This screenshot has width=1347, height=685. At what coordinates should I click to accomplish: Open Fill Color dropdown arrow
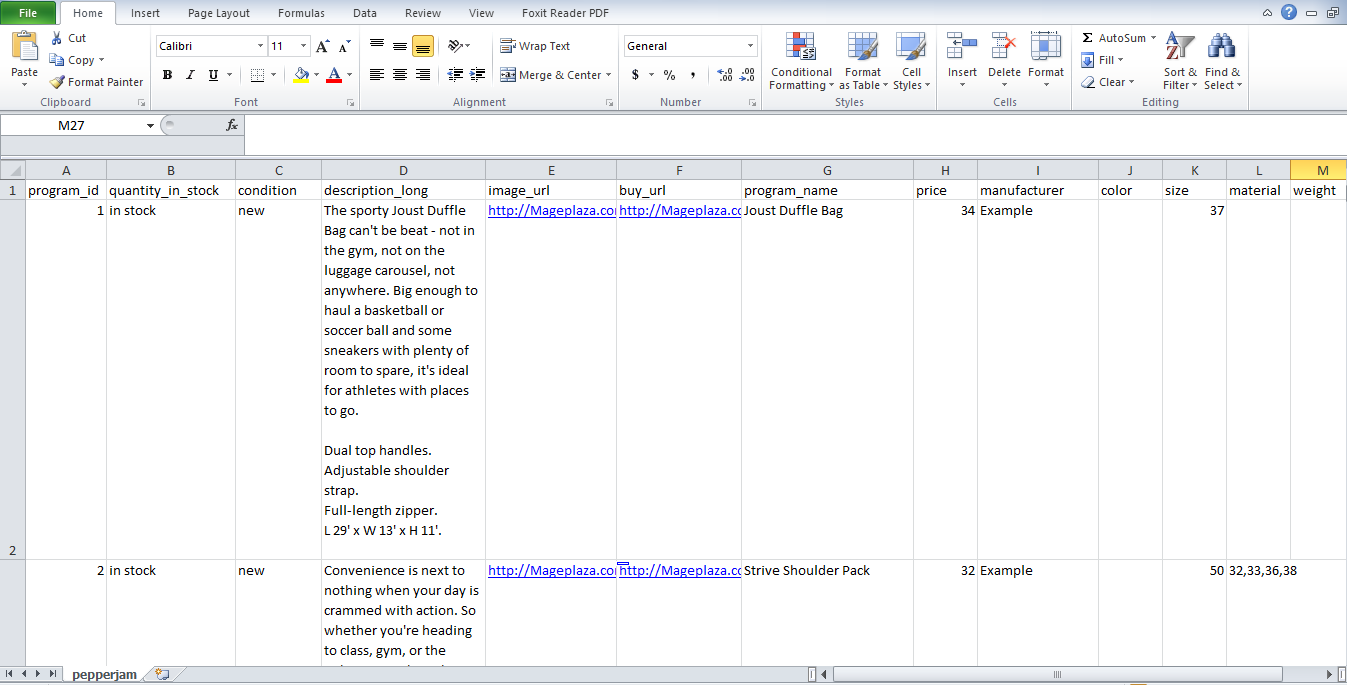click(316, 75)
